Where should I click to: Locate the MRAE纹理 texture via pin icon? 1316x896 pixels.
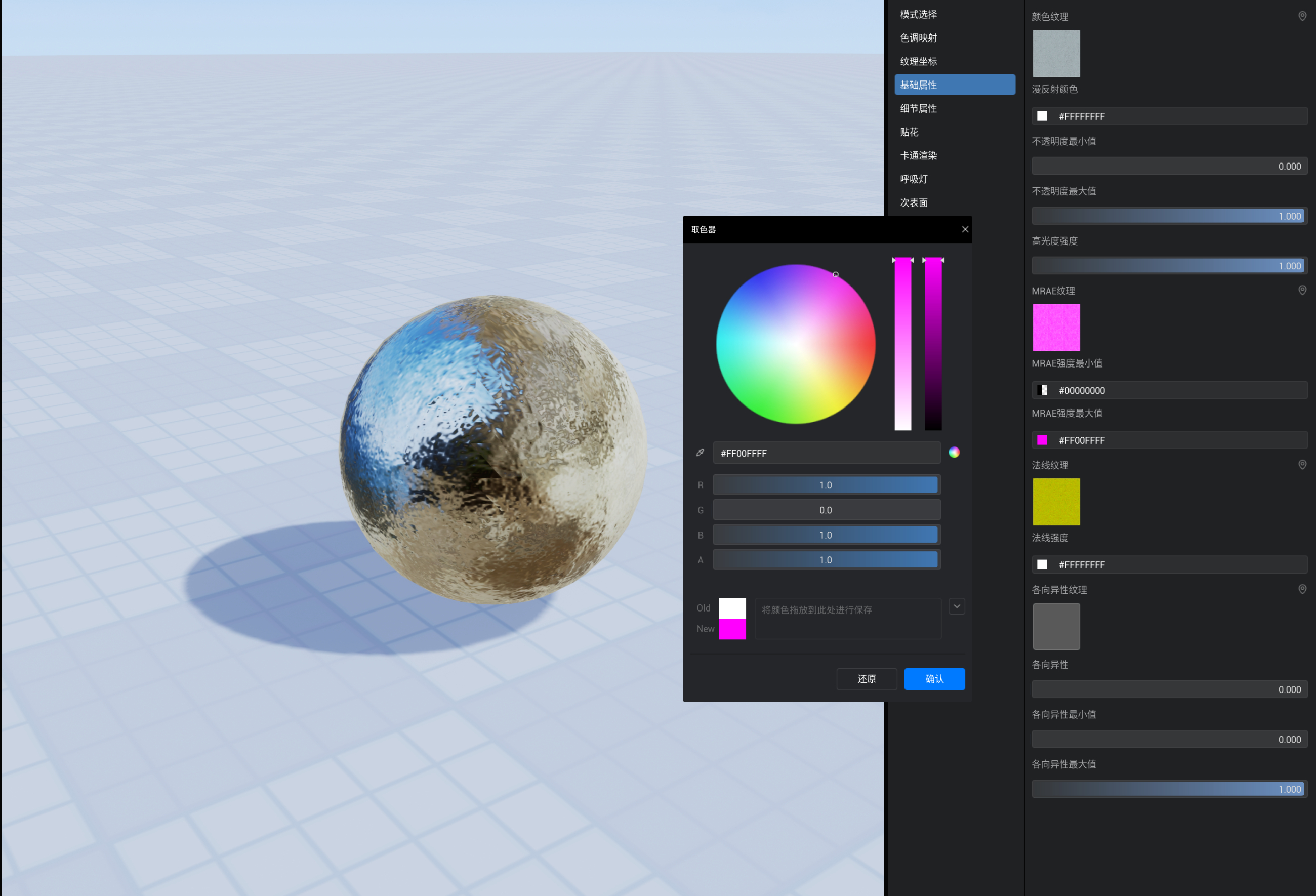click(x=1302, y=290)
